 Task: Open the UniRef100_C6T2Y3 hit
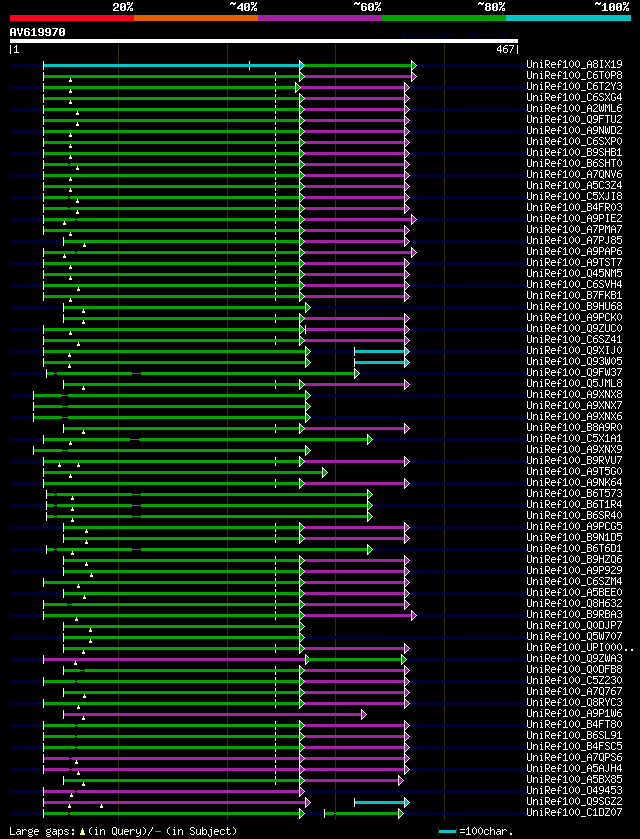574,86
